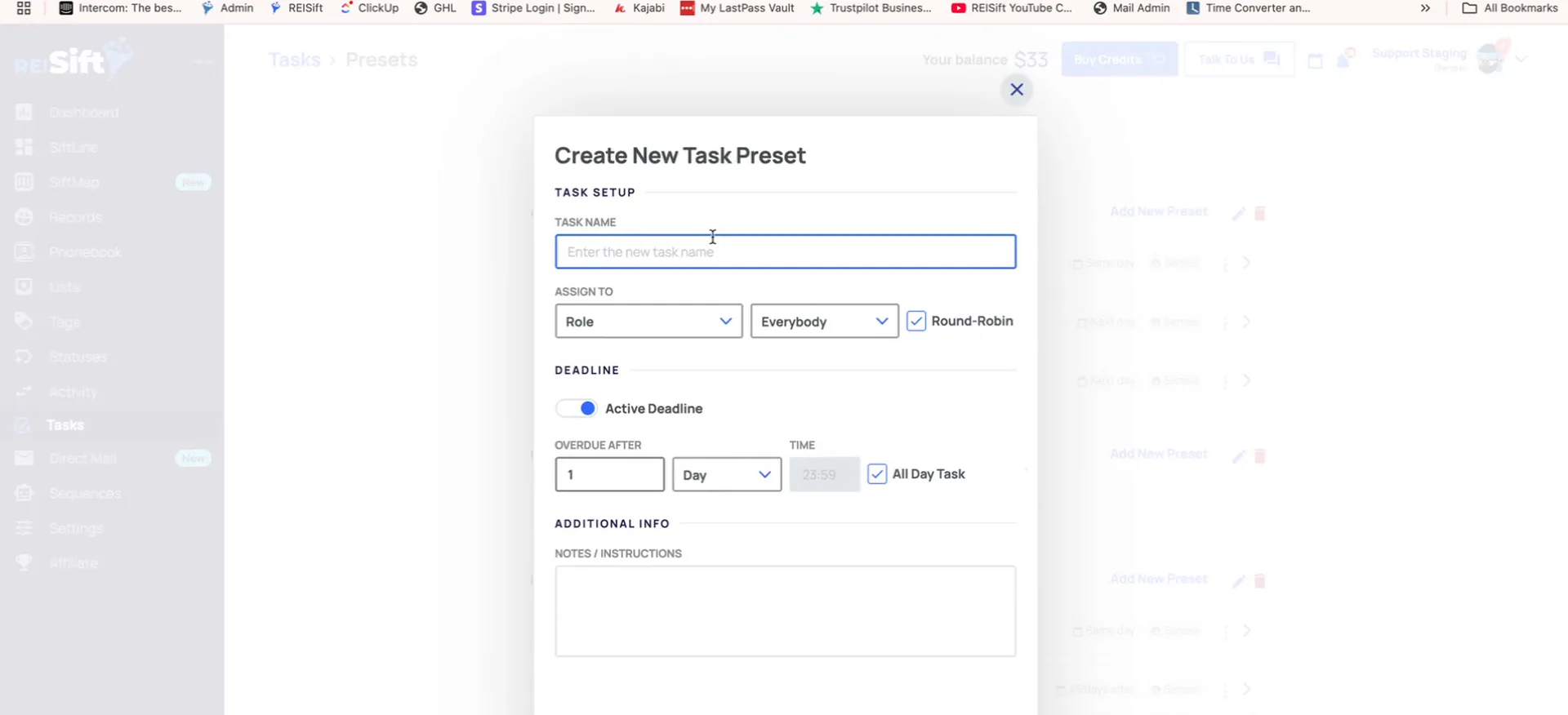Viewport: 1568px width, 715px height.
Task: Open the Day unit dropdown
Action: click(x=727, y=474)
